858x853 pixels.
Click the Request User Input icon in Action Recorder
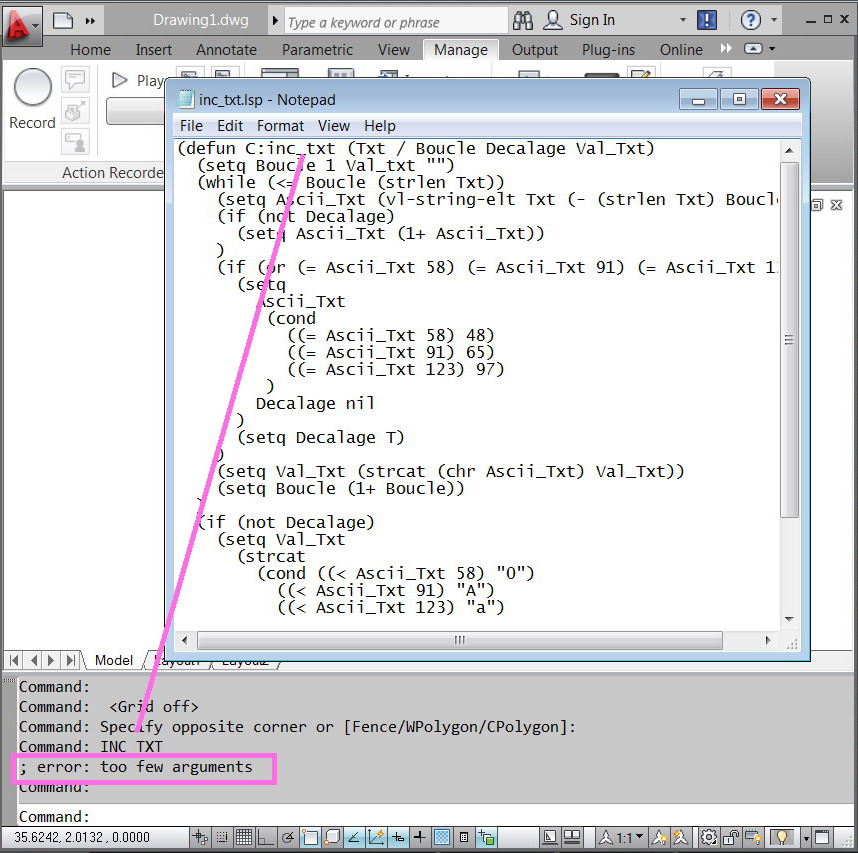coord(75,142)
